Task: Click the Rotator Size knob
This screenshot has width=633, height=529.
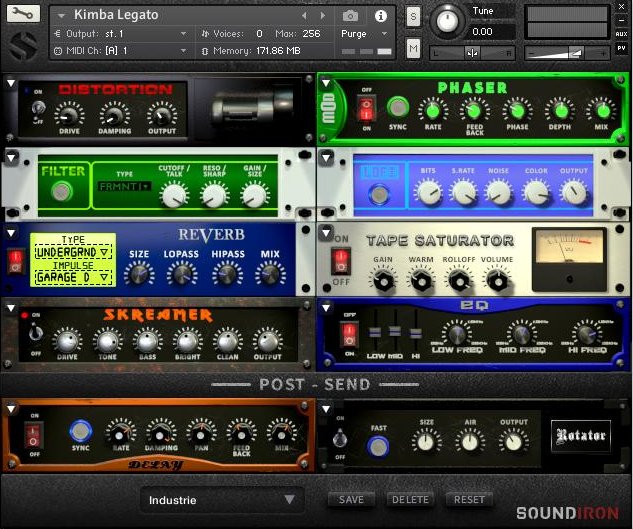Action: [426, 442]
